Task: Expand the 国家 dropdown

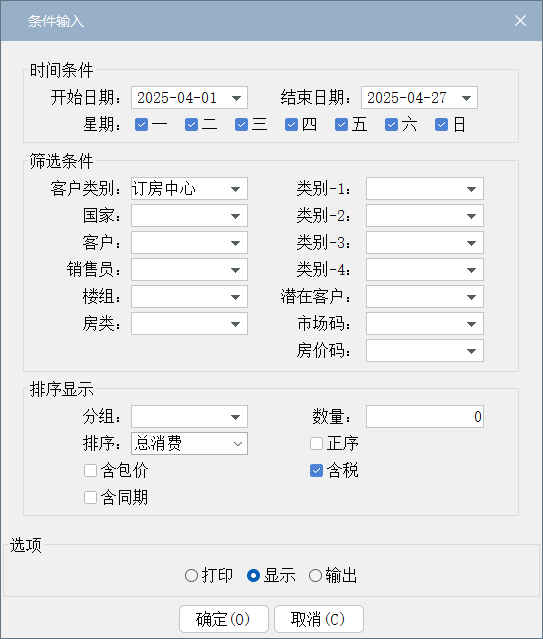Action: pyautogui.click(x=189, y=216)
